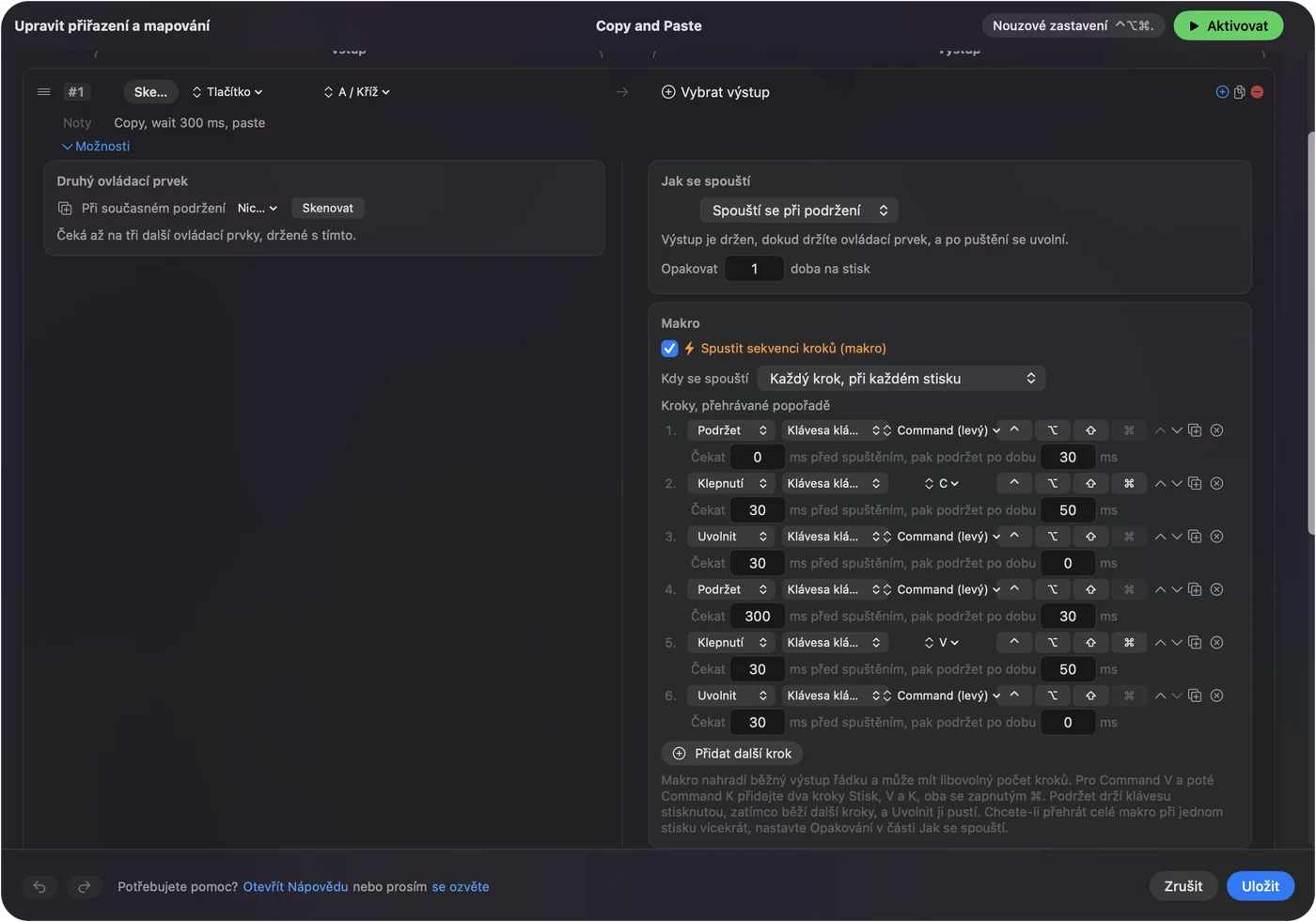1316x922 pixels.
Task: Duplicate macro step 1
Action: click(x=1195, y=430)
